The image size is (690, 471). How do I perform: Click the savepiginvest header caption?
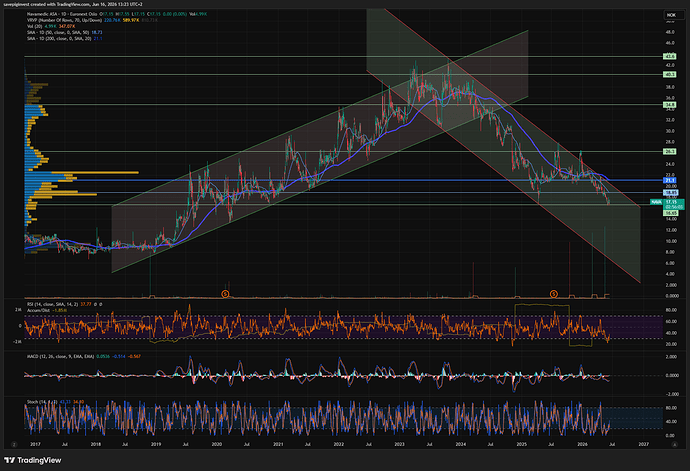73,4
